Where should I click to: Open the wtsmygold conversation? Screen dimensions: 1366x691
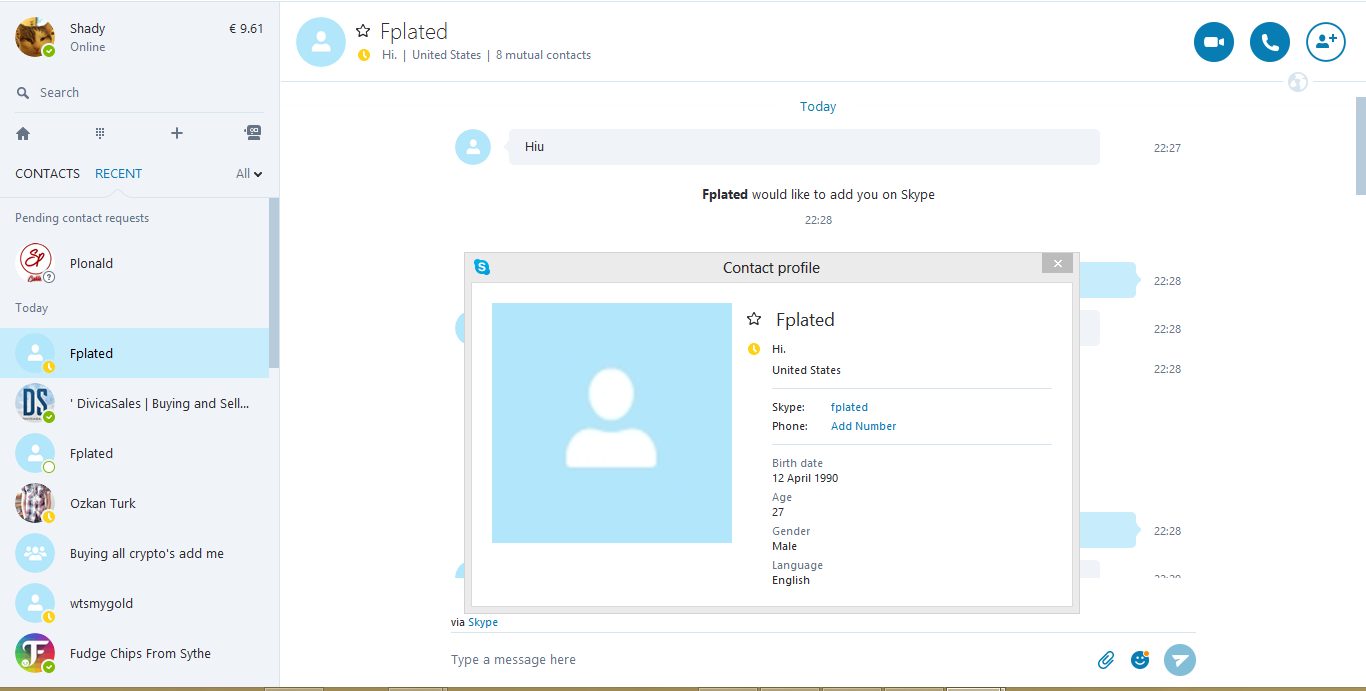tap(134, 603)
